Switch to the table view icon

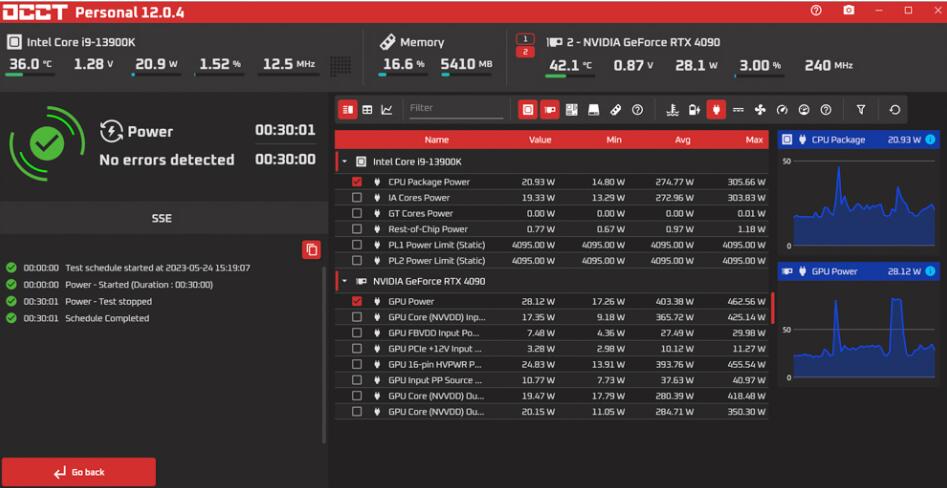[x=367, y=109]
